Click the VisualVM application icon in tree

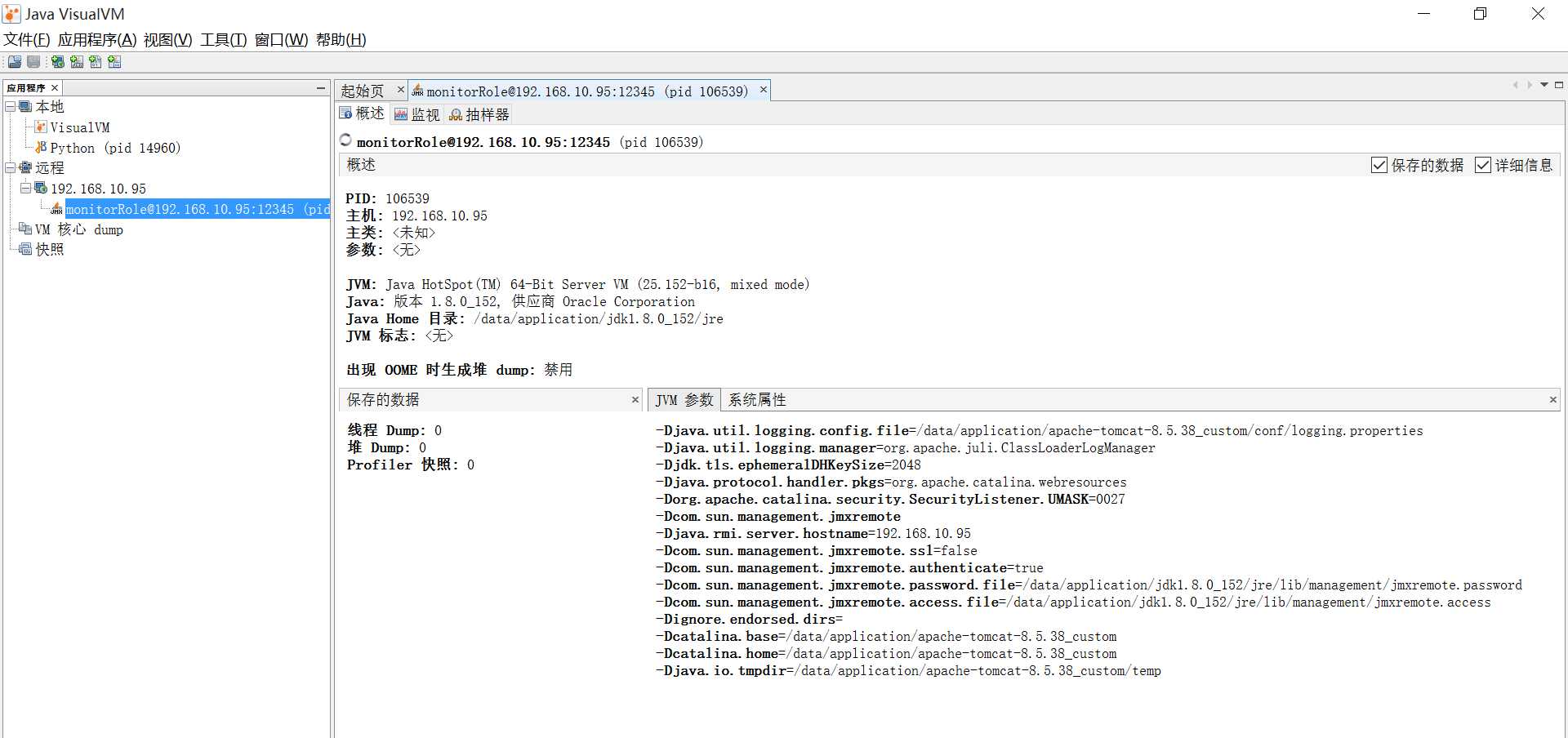point(41,127)
